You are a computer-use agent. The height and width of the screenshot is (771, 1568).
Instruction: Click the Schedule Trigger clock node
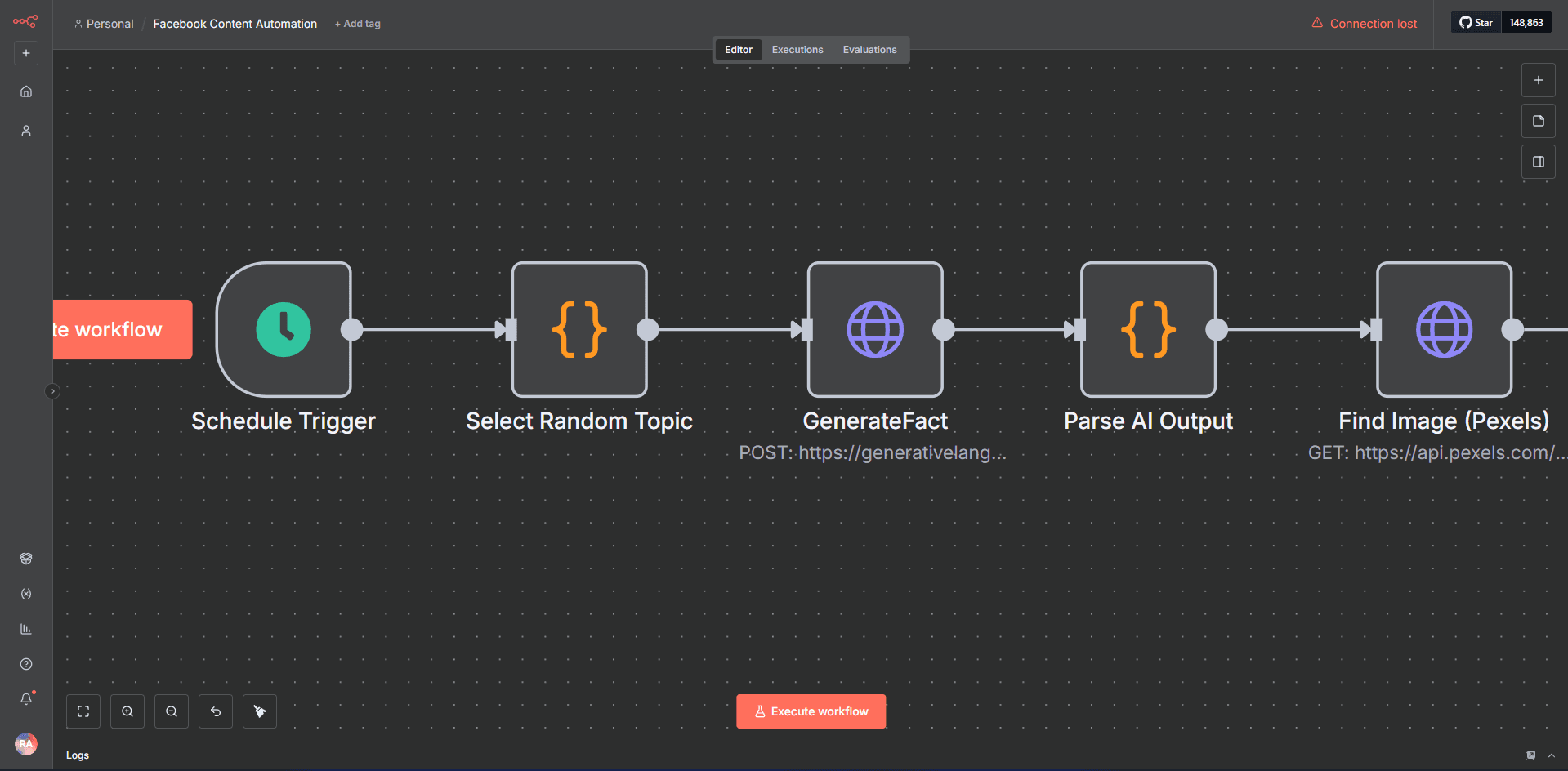point(284,329)
